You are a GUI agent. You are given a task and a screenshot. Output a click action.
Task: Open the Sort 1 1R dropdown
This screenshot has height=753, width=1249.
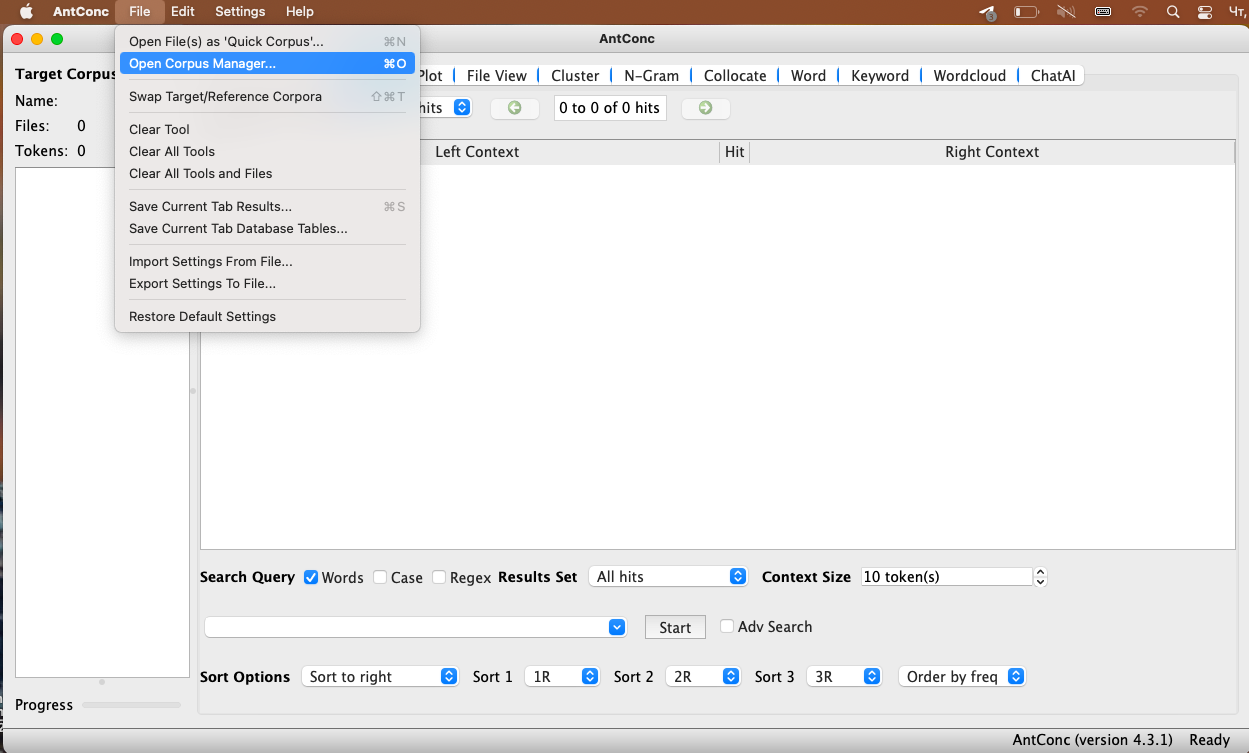562,677
